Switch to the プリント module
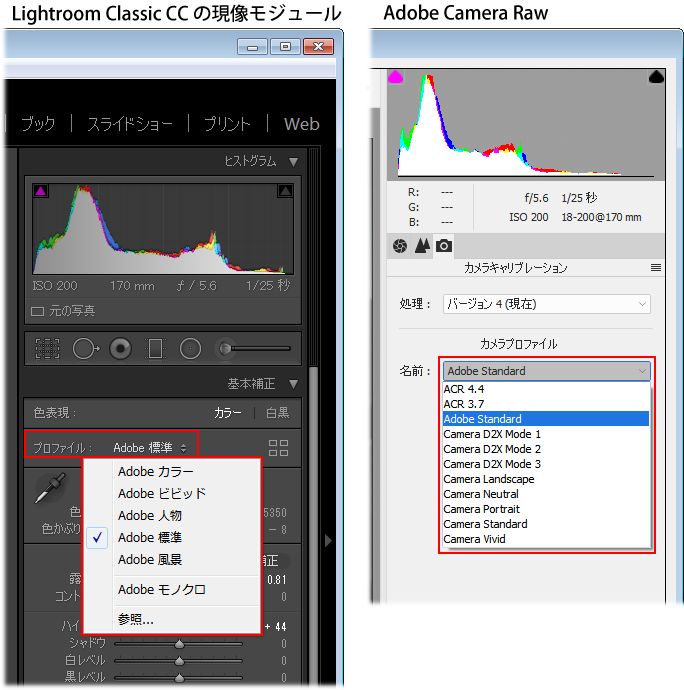The image size is (684, 690). point(227,124)
